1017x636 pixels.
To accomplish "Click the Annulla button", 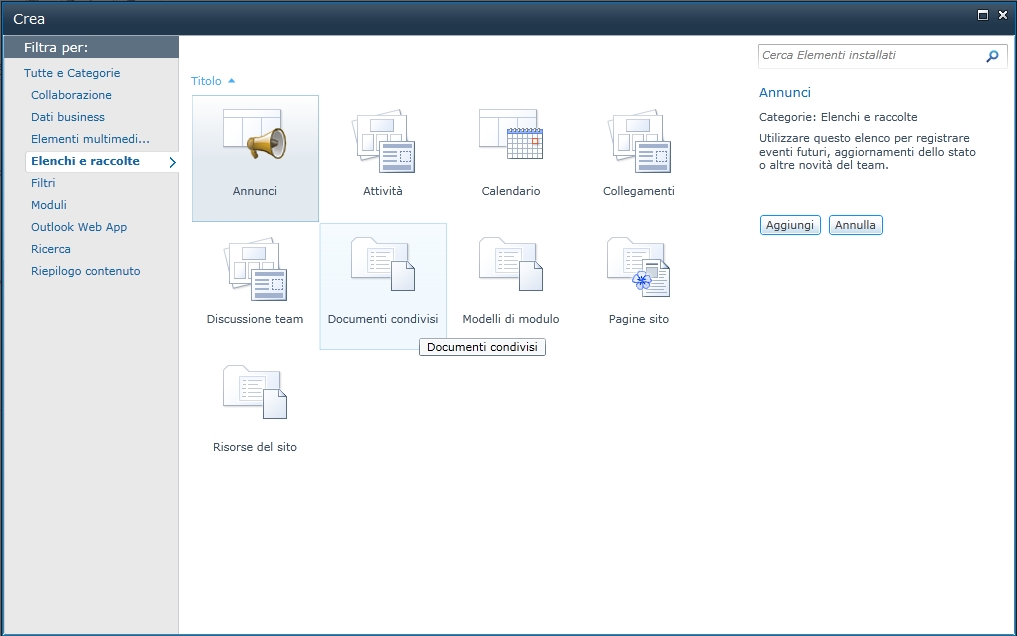I will 855,225.
